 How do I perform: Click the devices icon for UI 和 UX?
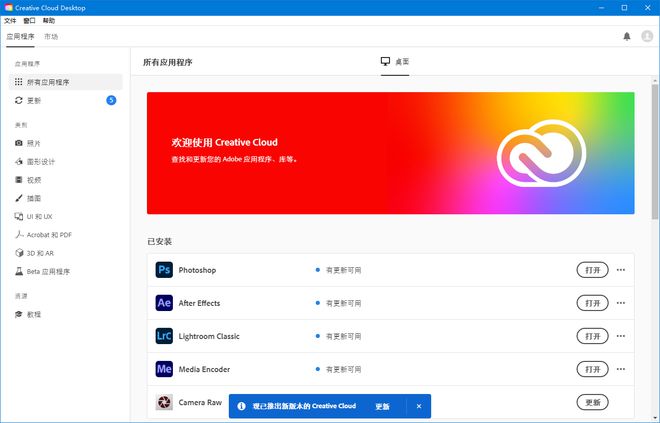point(19,216)
